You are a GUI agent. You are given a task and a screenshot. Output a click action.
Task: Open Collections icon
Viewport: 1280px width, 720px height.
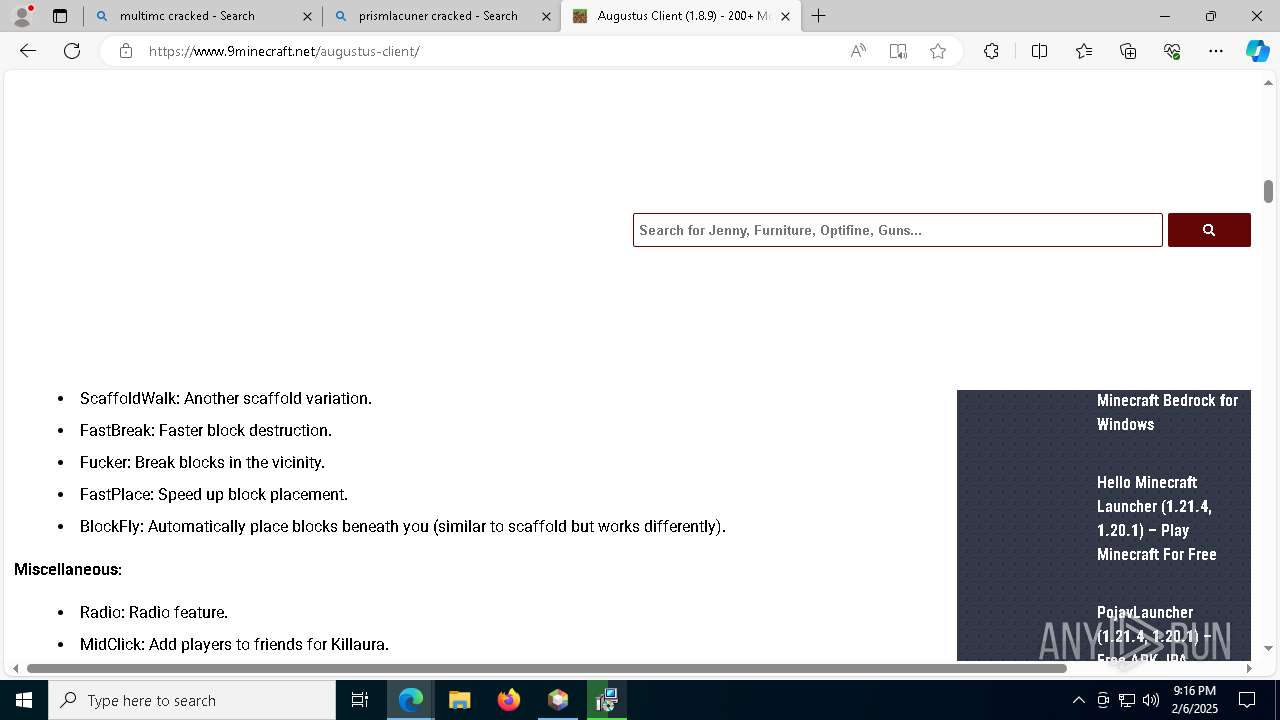click(x=1128, y=51)
